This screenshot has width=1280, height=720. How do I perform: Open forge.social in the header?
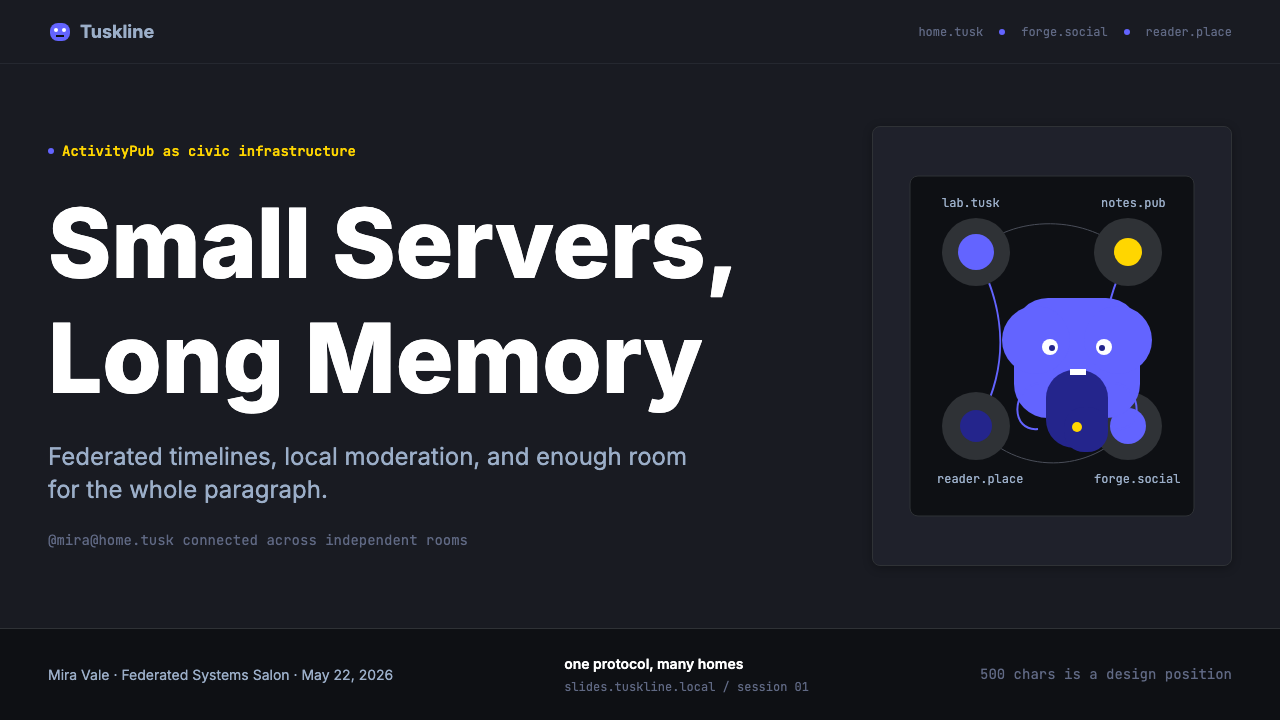pos(1064,32)
